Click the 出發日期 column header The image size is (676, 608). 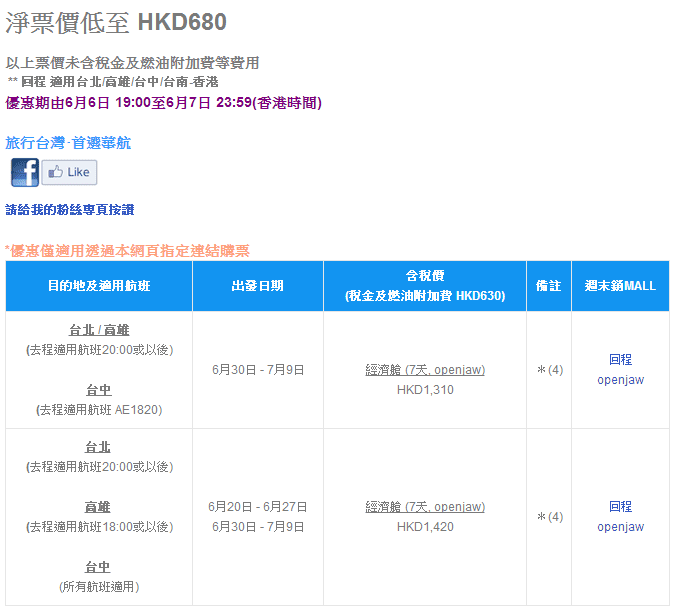(257, 286)
